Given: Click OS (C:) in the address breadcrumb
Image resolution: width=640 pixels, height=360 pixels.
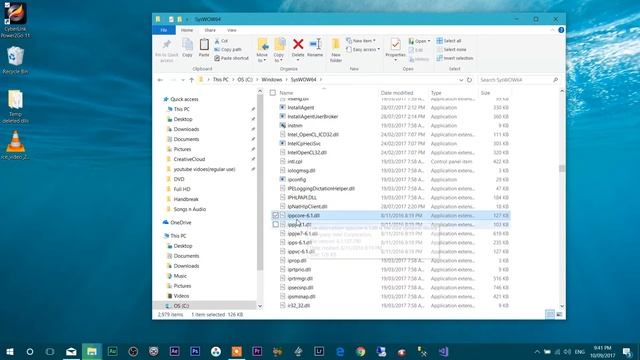Looking at the screenshot, I should [245, 80].
